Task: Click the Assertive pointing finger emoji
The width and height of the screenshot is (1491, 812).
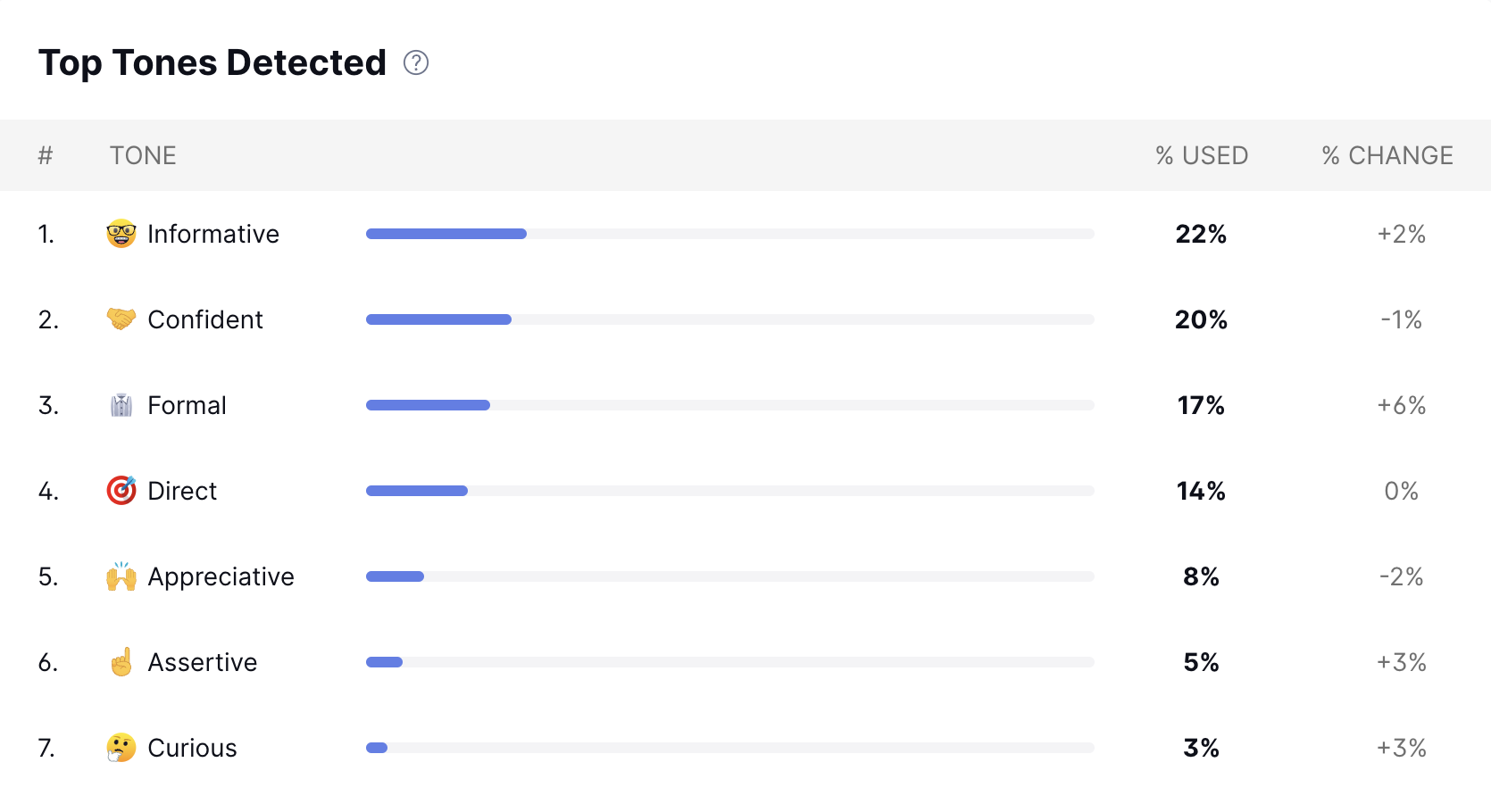Action: [121, 662]
